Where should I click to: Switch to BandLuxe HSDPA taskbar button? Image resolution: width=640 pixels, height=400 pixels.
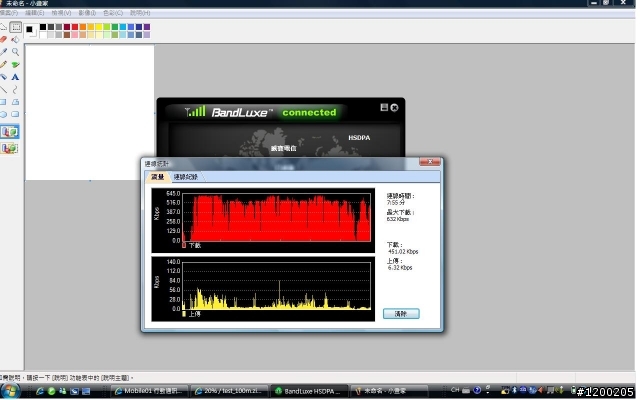point(309,391)
